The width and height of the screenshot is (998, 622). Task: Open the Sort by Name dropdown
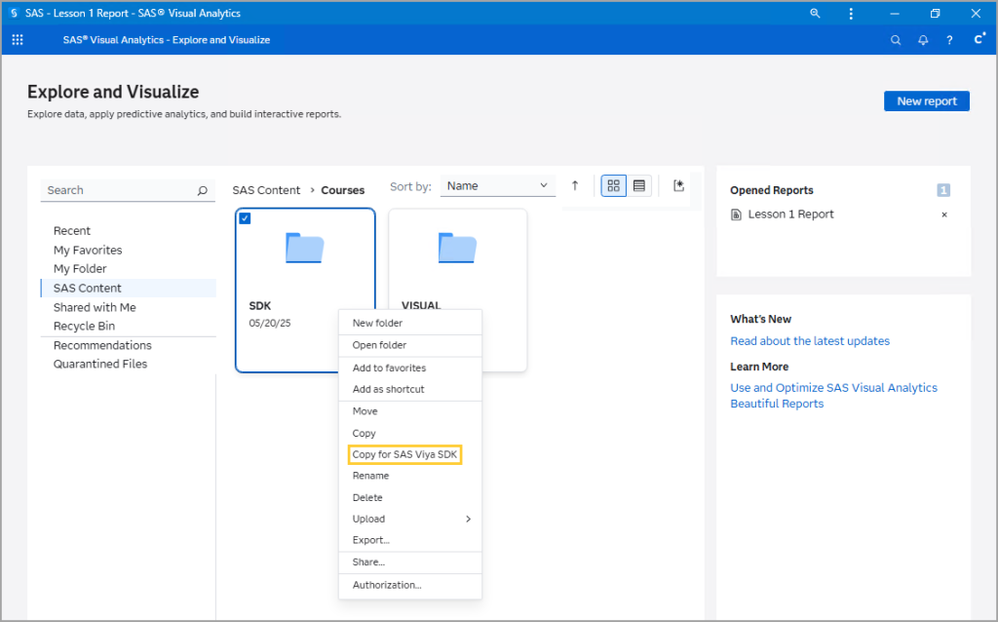pyautogui.click(x=498, y=186)
